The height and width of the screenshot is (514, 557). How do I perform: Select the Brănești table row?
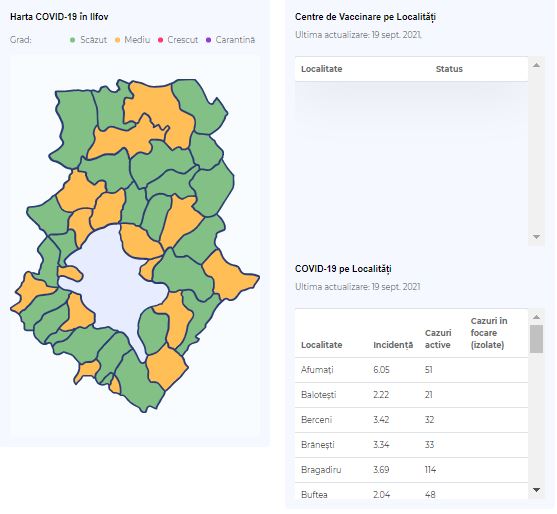point(411,445)
